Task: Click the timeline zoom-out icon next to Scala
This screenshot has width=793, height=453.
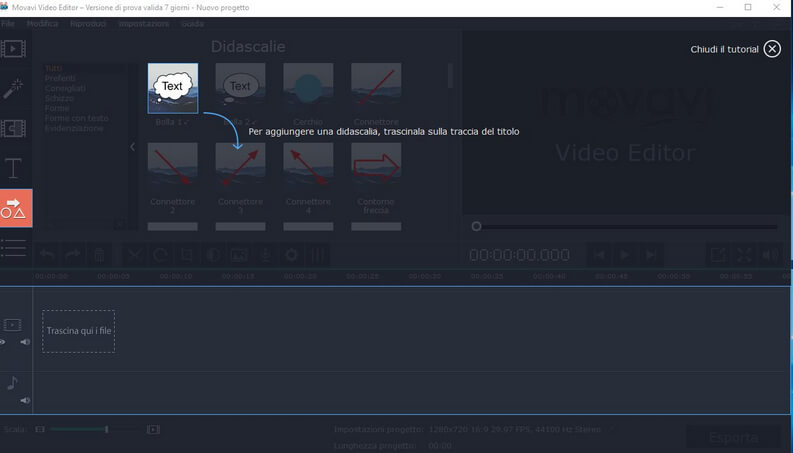Action: coord(40,429)
